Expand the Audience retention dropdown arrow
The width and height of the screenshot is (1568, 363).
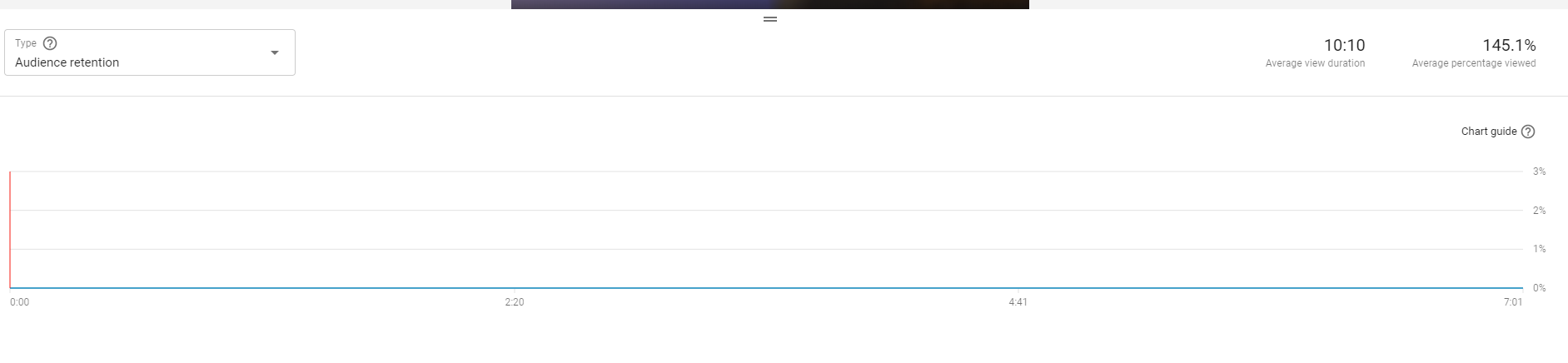click(x=275, y=52)
